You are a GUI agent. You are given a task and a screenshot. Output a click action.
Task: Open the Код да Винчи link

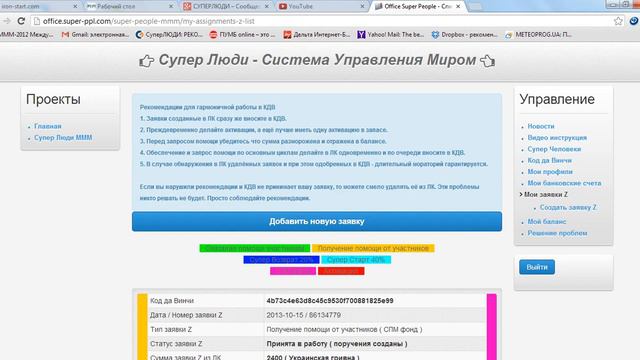click(549, 160)
